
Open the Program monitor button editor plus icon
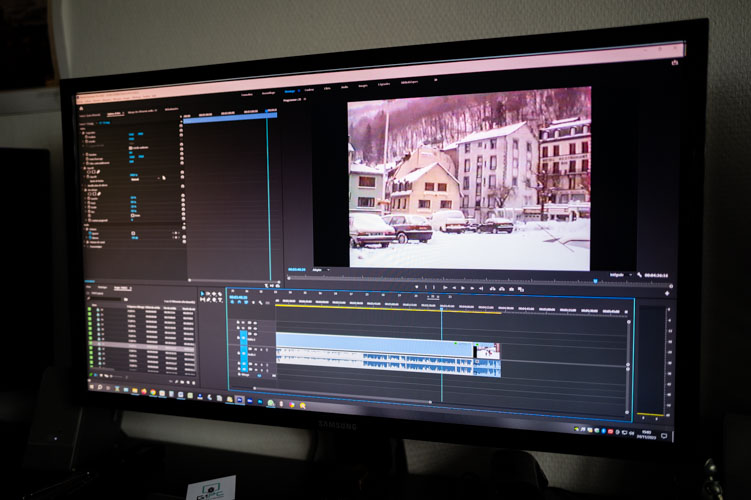click(667, 293)
